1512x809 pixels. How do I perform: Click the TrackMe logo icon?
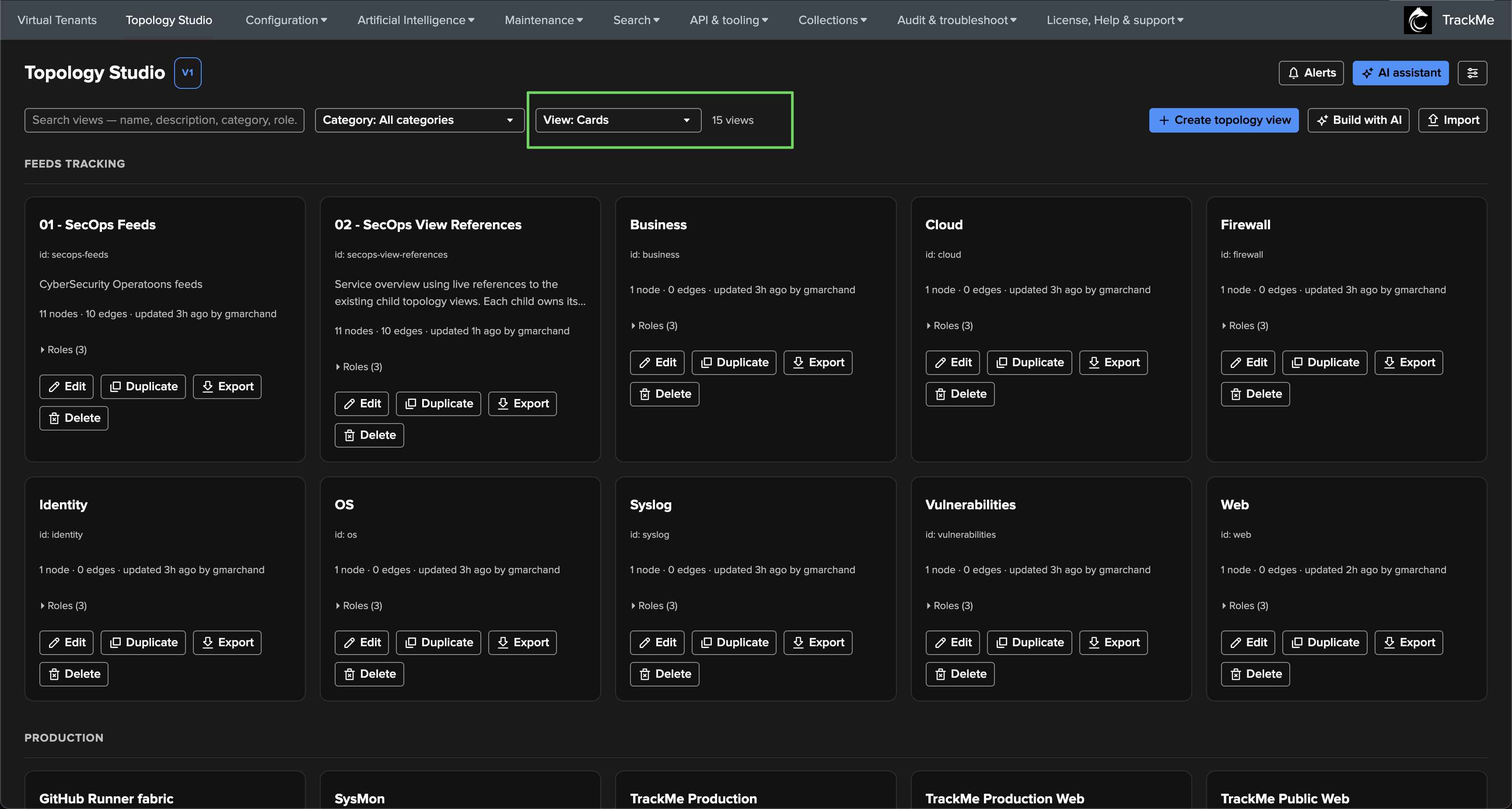click(x=1417, y=20)
